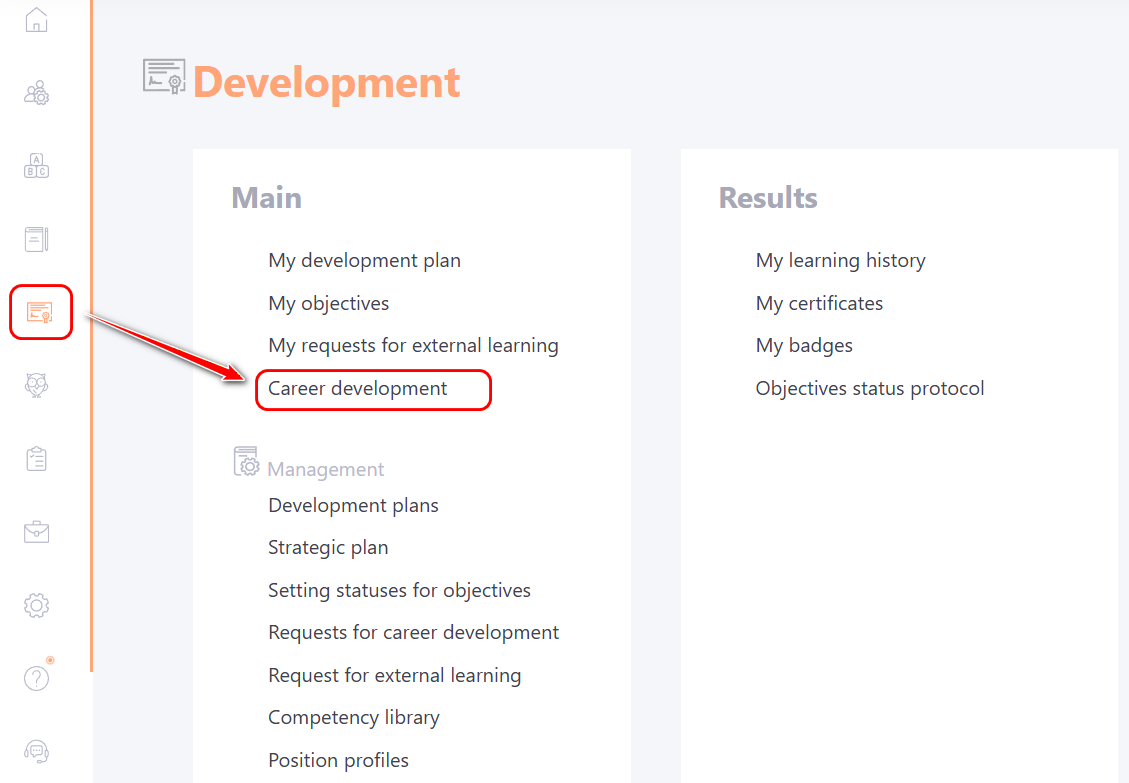Open the settings gear sidebar icon
The height and width of the screenshot is (783, 1129).
[37, 605]
